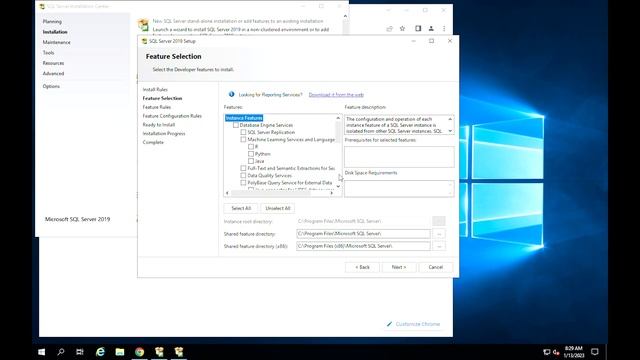
Task: Check Database Engine Services feature
Action: point(236,125)
